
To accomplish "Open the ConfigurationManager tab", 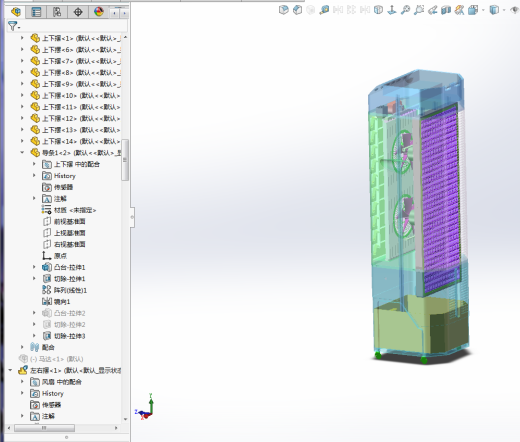I will [57, 12].
